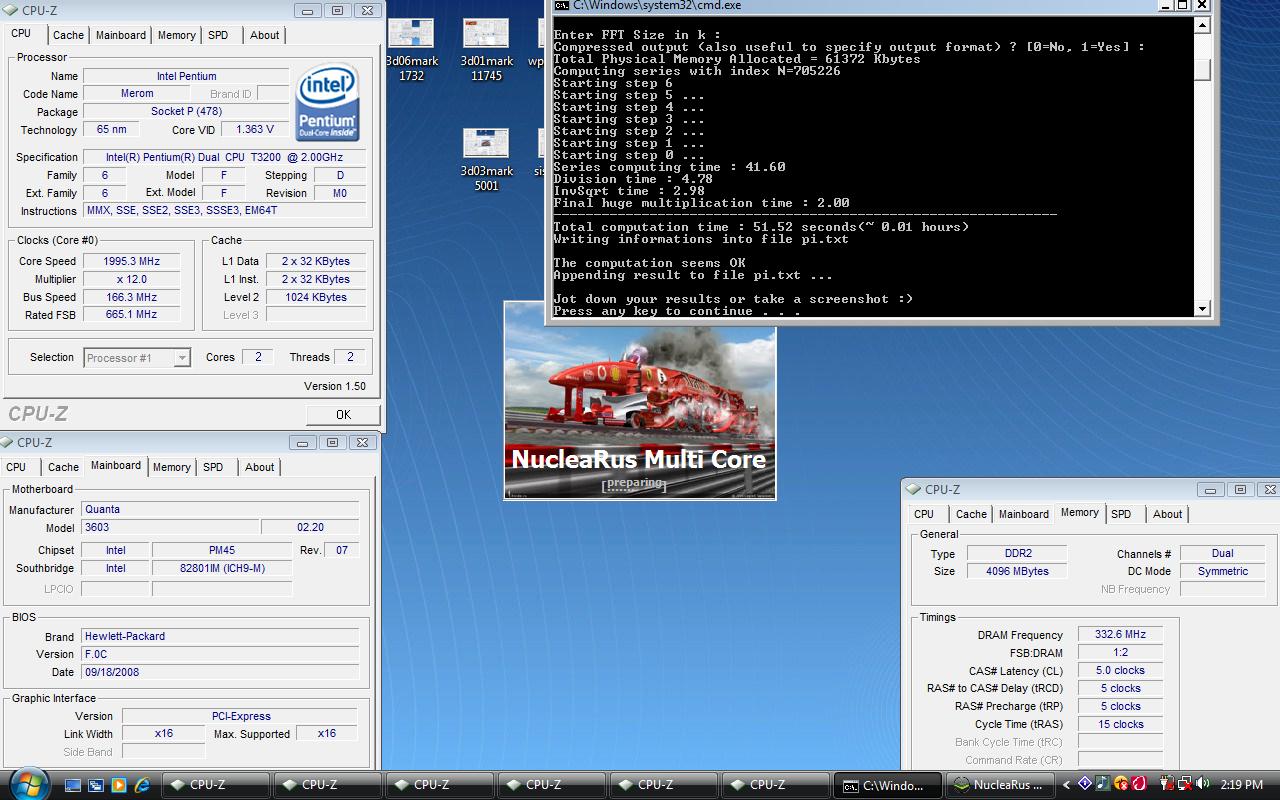Click the FSB:DRAM 1:2 value
Screen dimensions: 1280x800
click(x=1120, y=652)
